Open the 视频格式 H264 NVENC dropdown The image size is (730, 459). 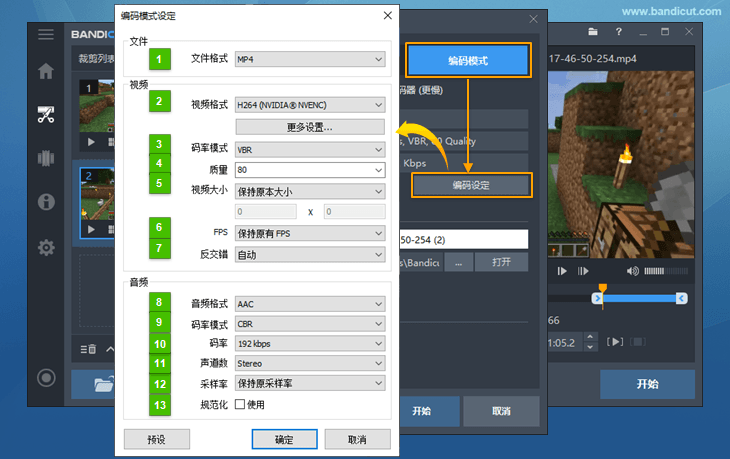click(x=309, y=104)
